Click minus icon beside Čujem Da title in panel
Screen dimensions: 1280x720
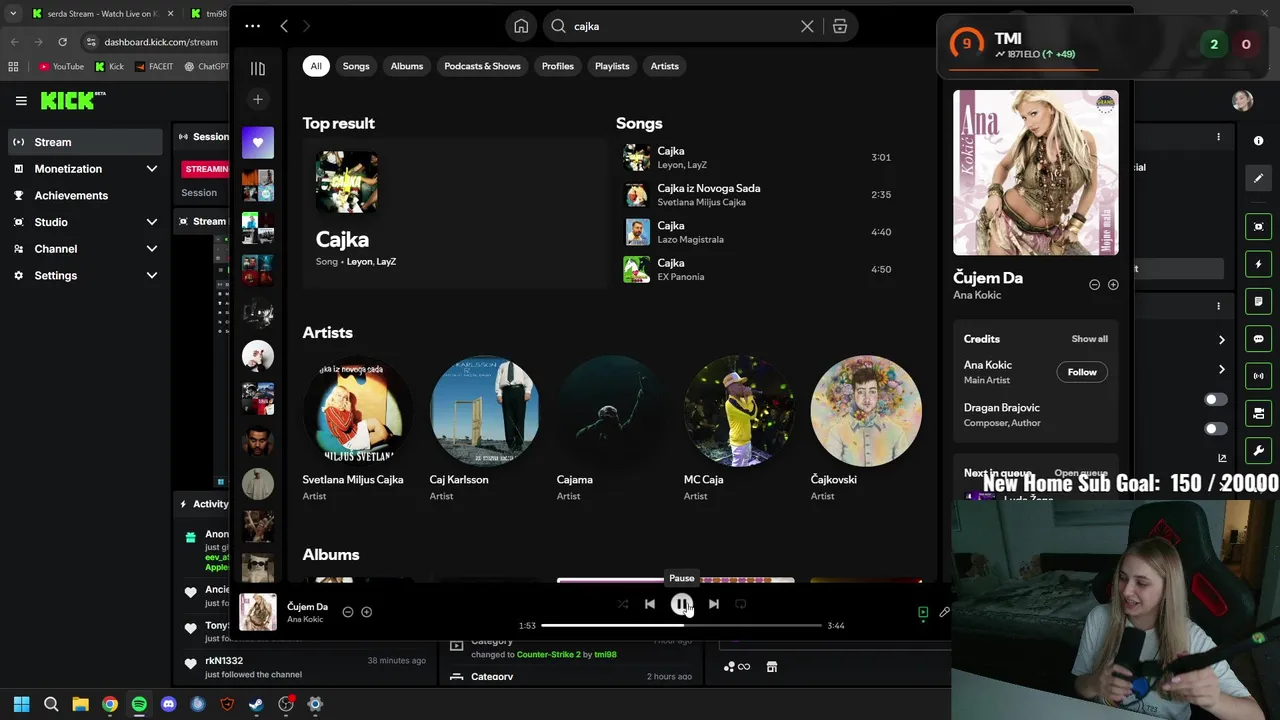pos(1094,285)
